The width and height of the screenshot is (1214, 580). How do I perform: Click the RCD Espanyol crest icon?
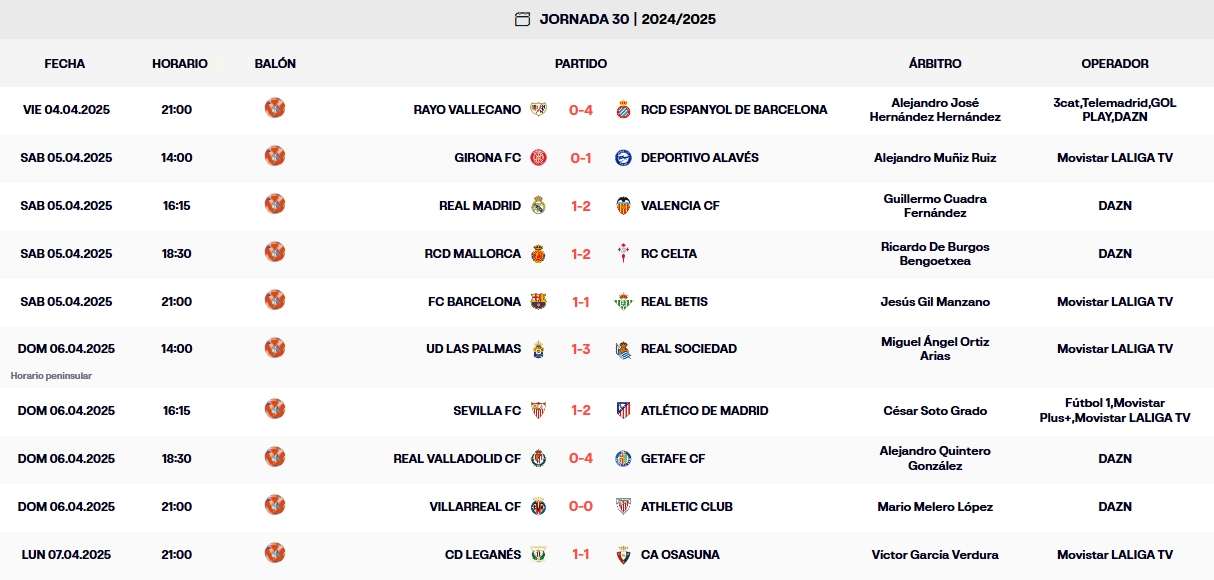tap(623, 110)
